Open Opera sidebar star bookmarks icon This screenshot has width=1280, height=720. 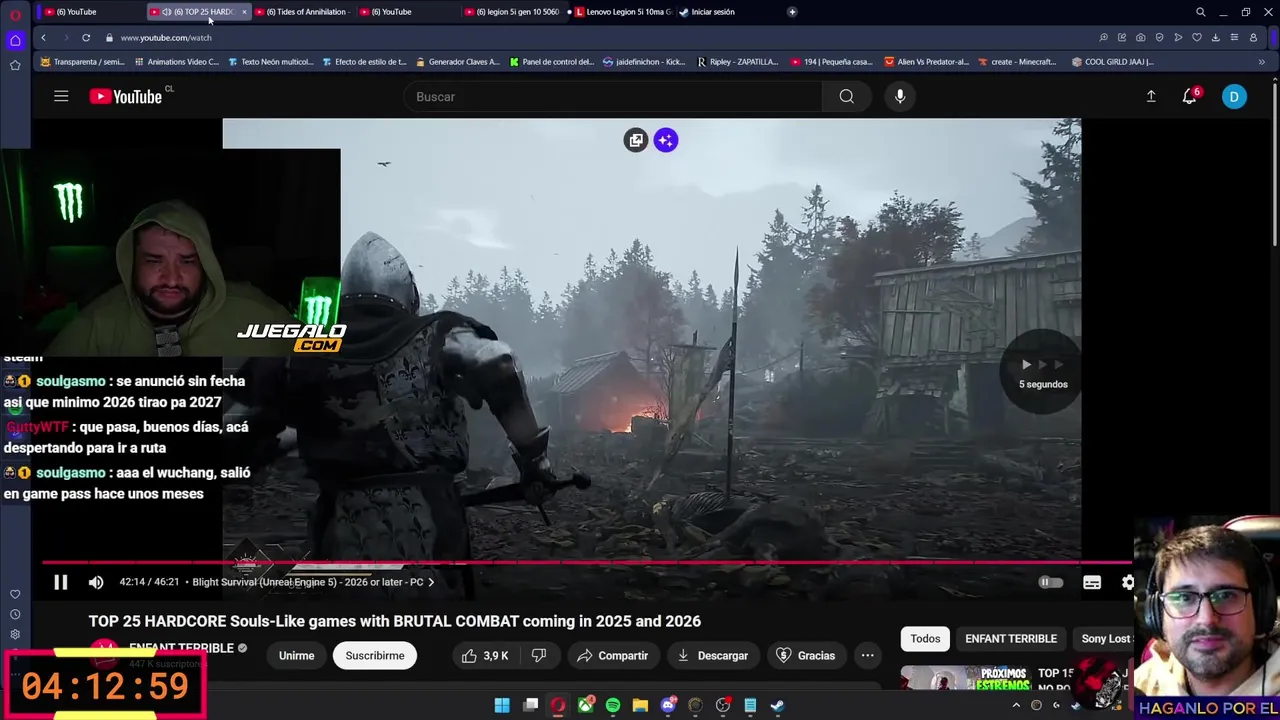pyautogui.click(x=15, y=65)
